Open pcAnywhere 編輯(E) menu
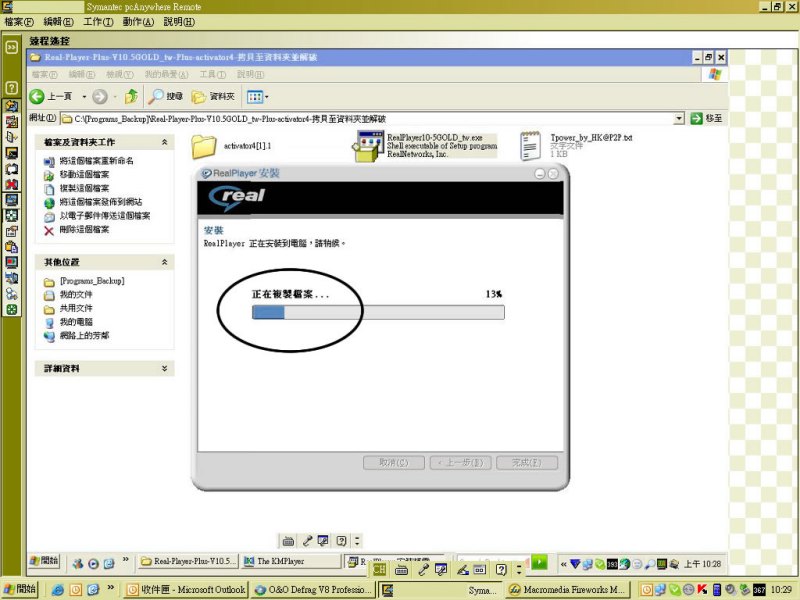Viewport: 800px width, 600px height. click(59, 22)
